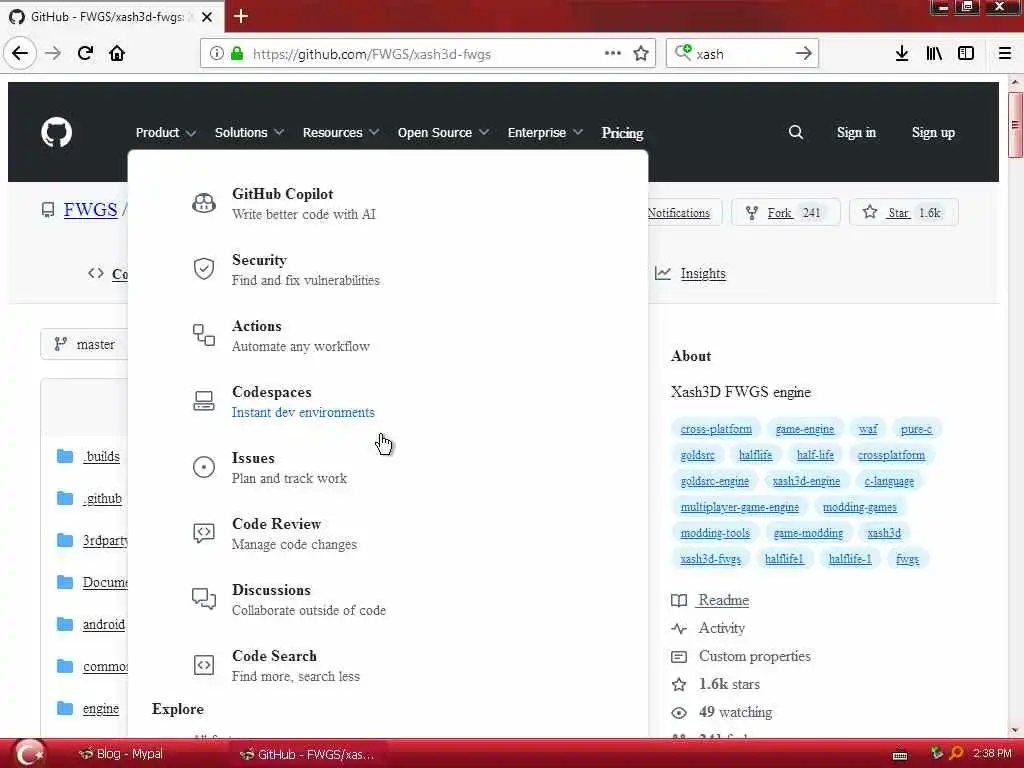Go to browser home page icon
Screen dimensions: 1024x768
coord(117,53)
